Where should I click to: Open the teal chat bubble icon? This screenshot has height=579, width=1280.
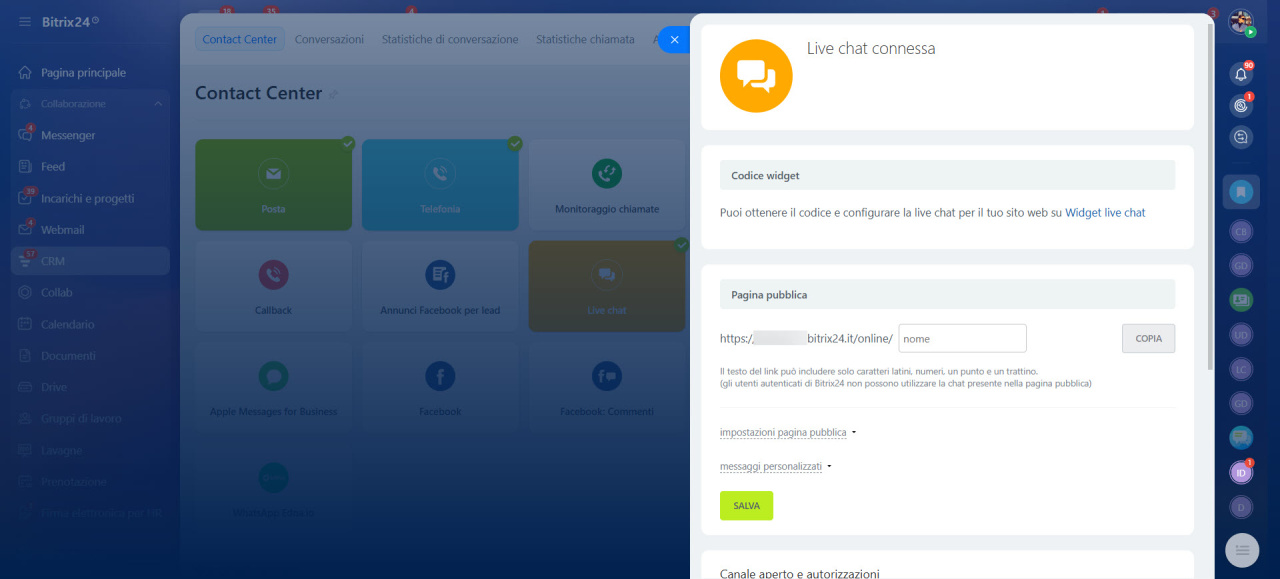(x=1241, y=437)
